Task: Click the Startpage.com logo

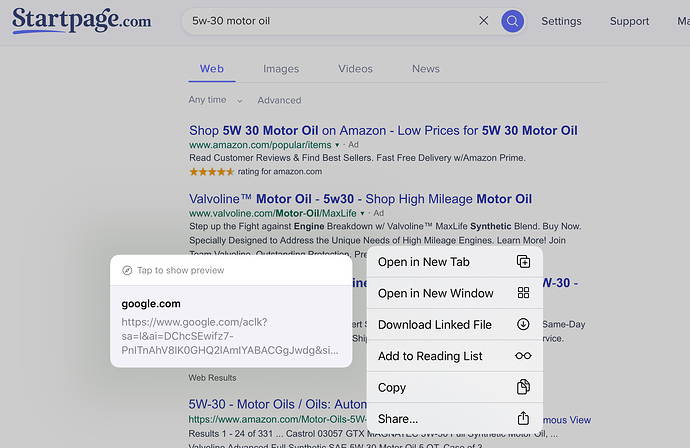Action: point(82,20)
